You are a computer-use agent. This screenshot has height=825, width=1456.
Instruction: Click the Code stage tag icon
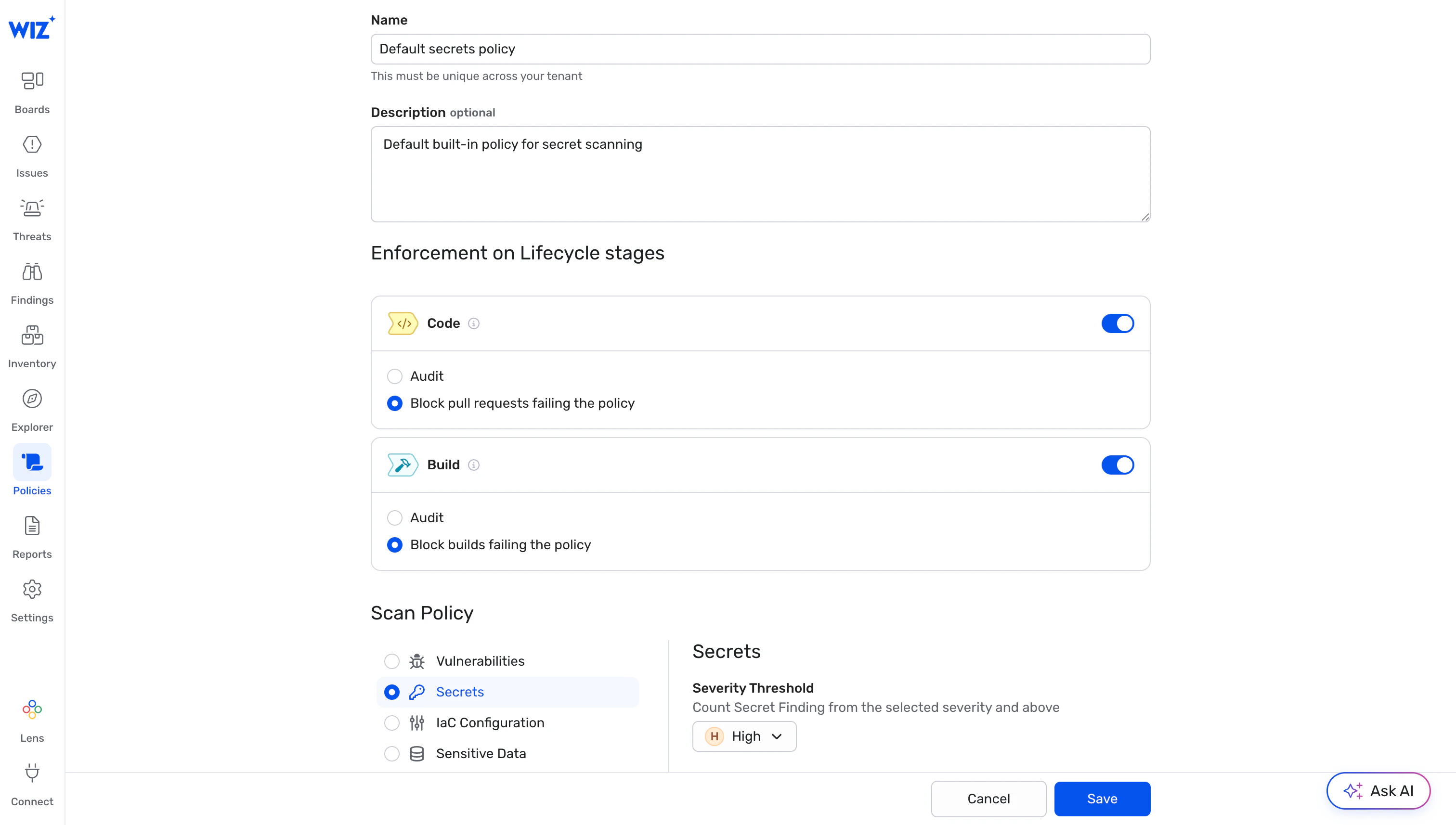403,323
